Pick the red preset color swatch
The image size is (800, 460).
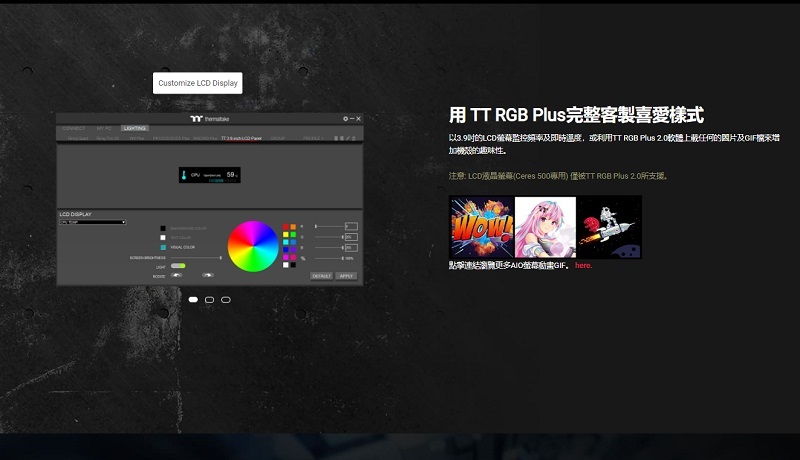coord(285,227)
